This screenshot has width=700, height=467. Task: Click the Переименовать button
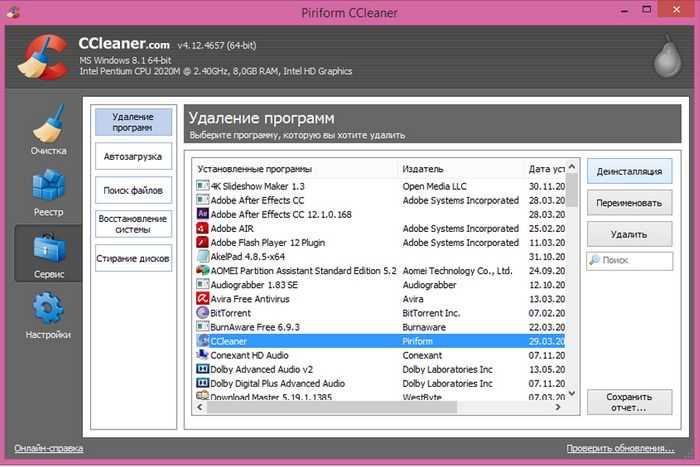[x=629, y=203]
